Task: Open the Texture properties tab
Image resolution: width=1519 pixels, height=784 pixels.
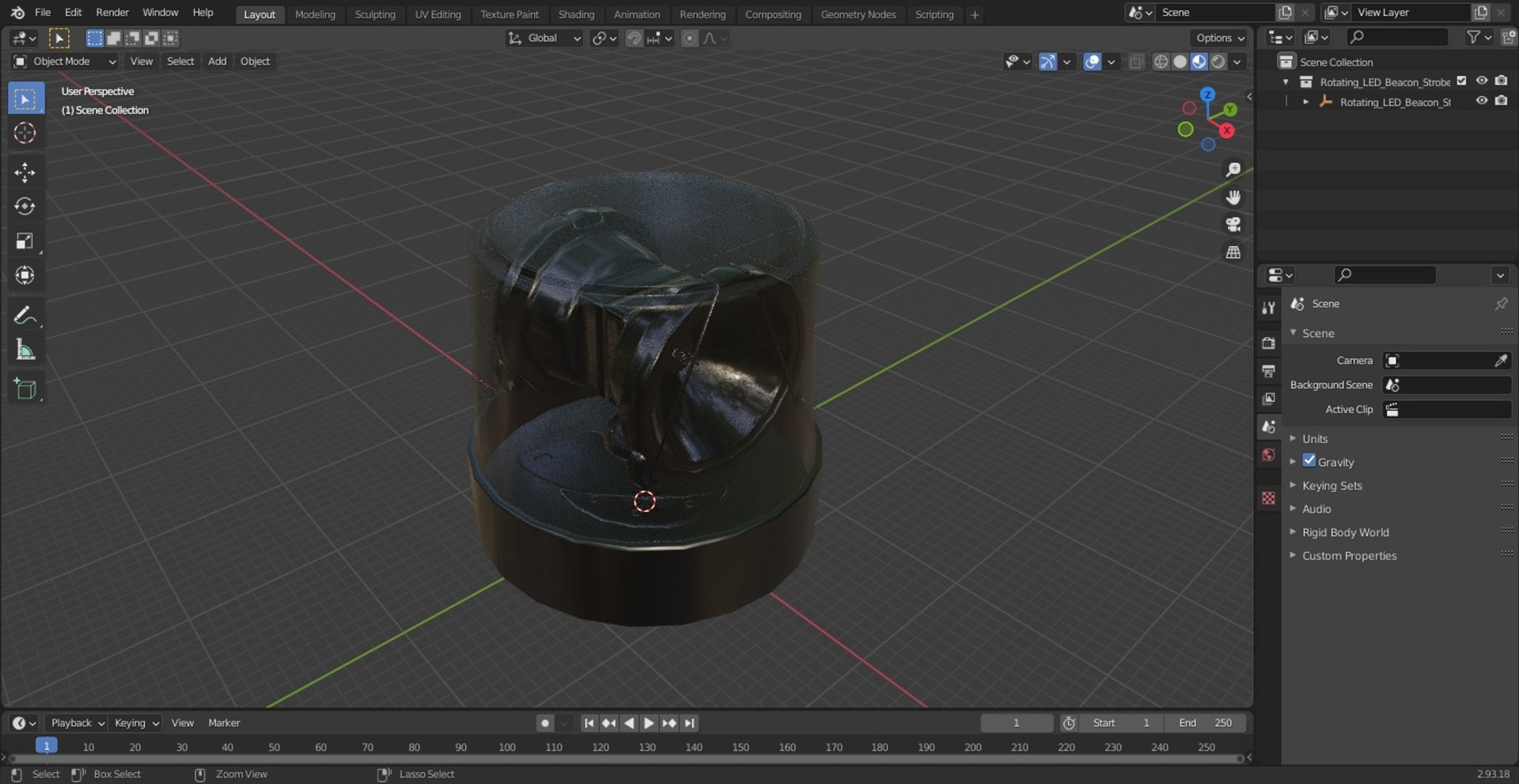Action: click(1269, 498)
